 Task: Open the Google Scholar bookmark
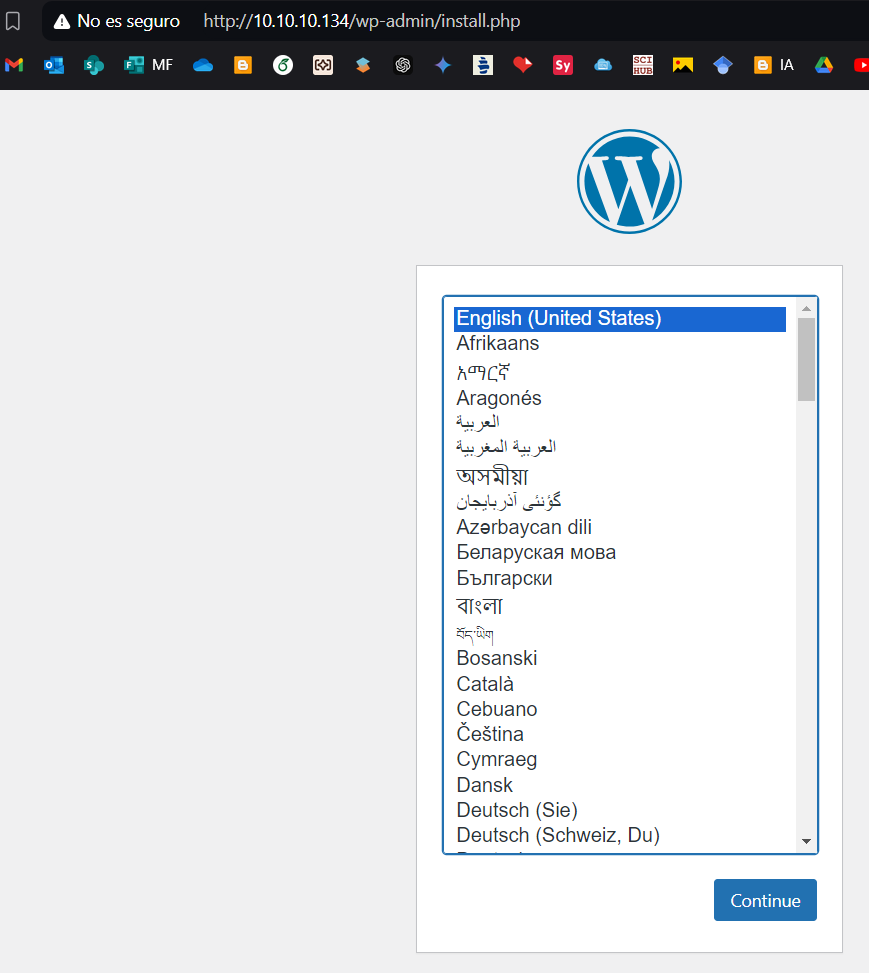(723, 65)
